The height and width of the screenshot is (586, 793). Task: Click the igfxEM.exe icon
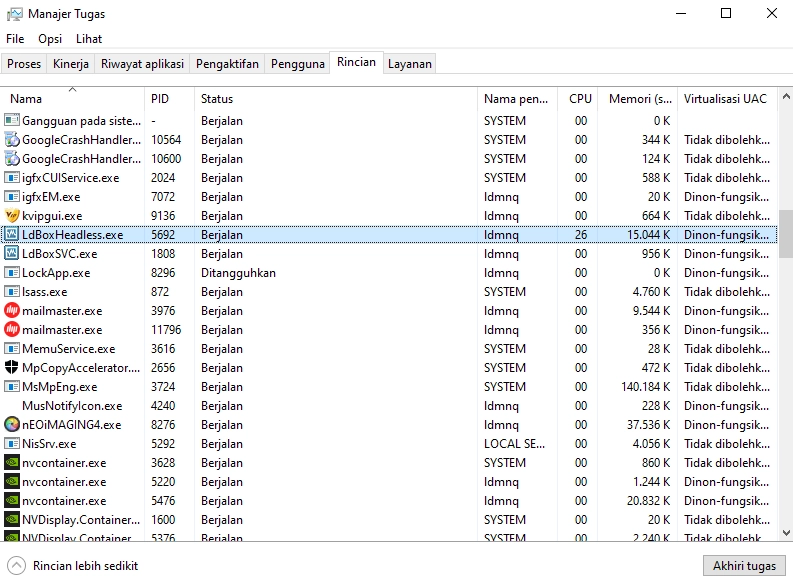tap(12, 197)
